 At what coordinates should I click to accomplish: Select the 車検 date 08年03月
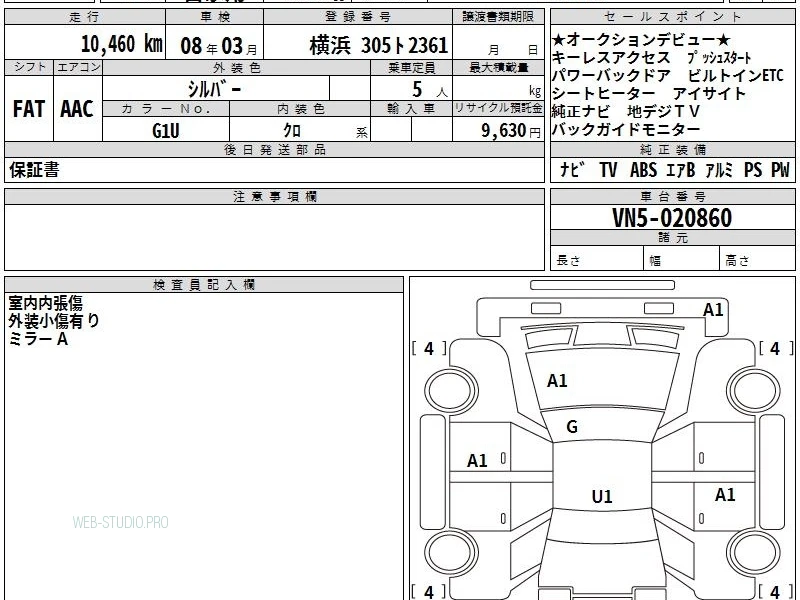(x=219, y=46)
